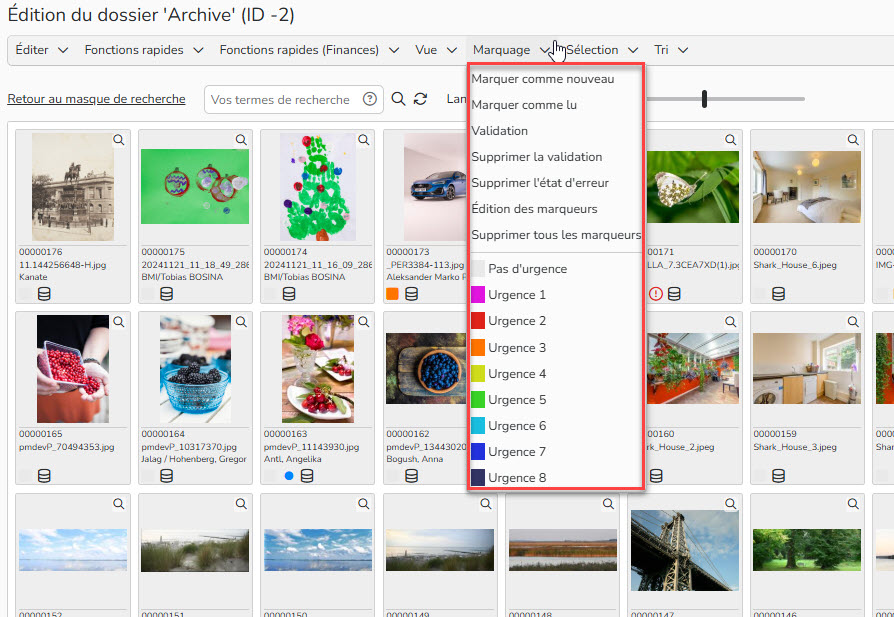This screenshot has width=894, height=617.
Task: Click author text Jalag / Hohenberg, Gregor
Action: [x=194, y=459]
